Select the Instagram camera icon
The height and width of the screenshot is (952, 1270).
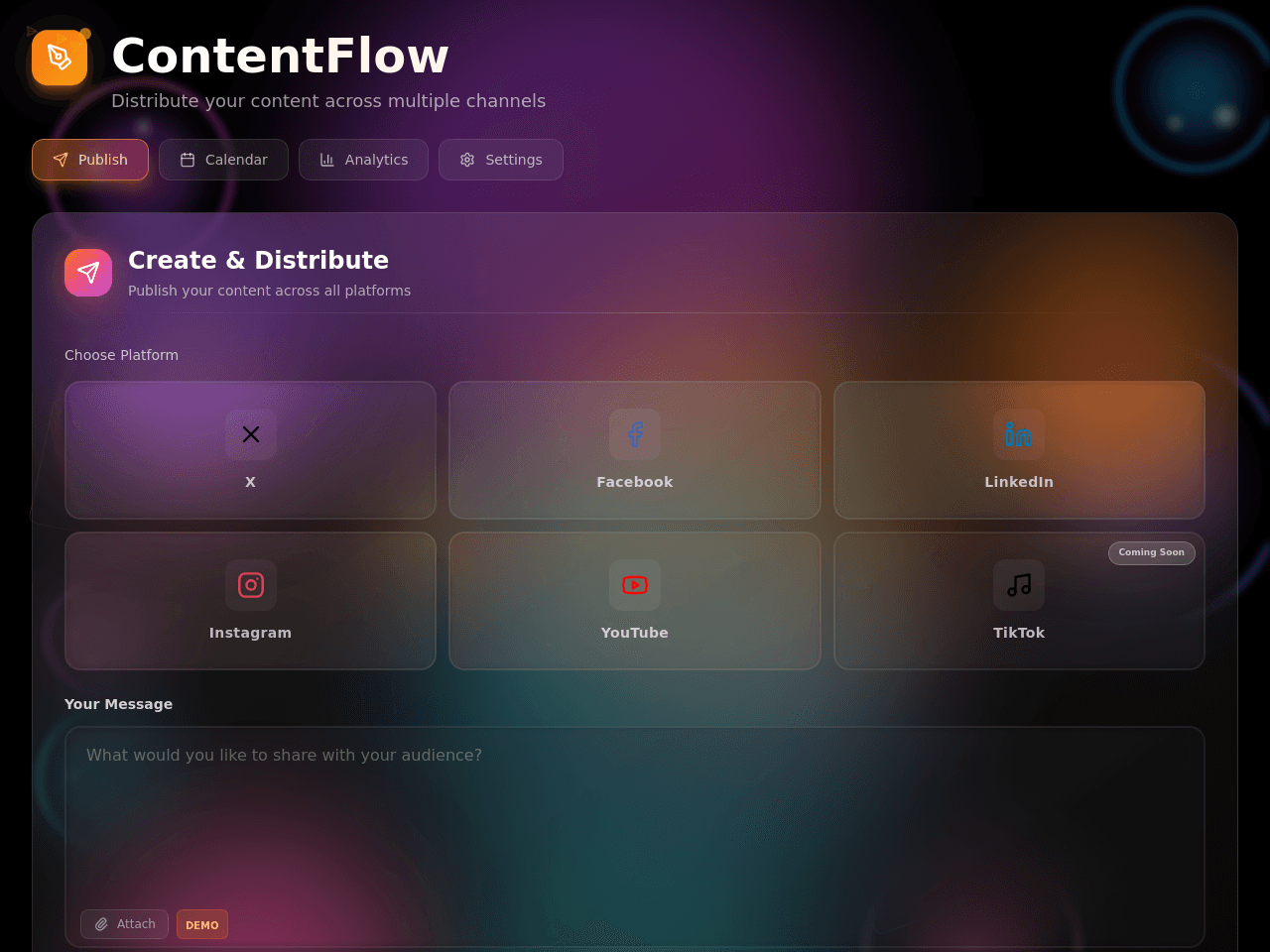(x=251, y=585)
